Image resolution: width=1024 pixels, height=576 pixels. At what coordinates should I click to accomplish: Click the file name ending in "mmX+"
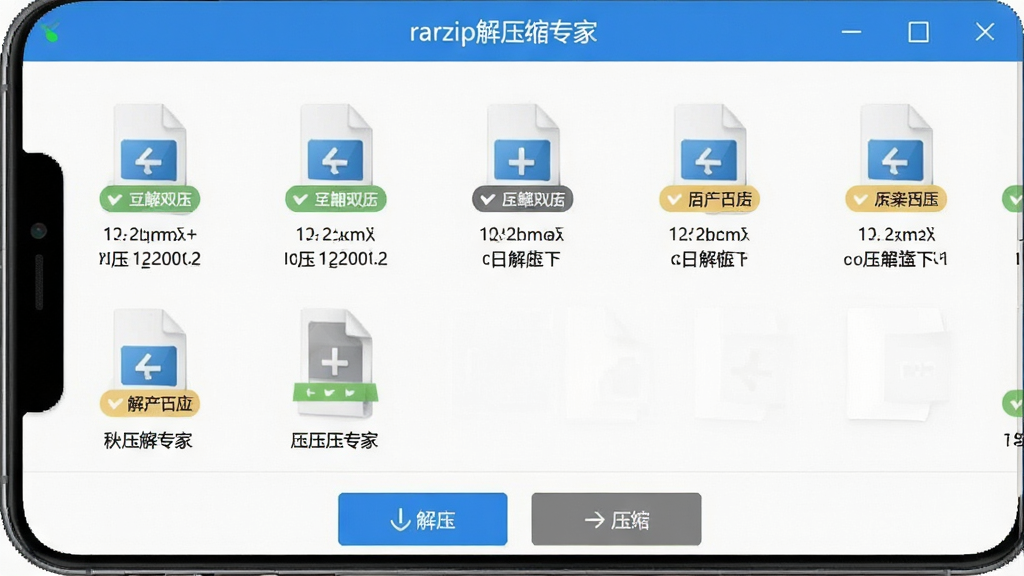pos(150,247)
